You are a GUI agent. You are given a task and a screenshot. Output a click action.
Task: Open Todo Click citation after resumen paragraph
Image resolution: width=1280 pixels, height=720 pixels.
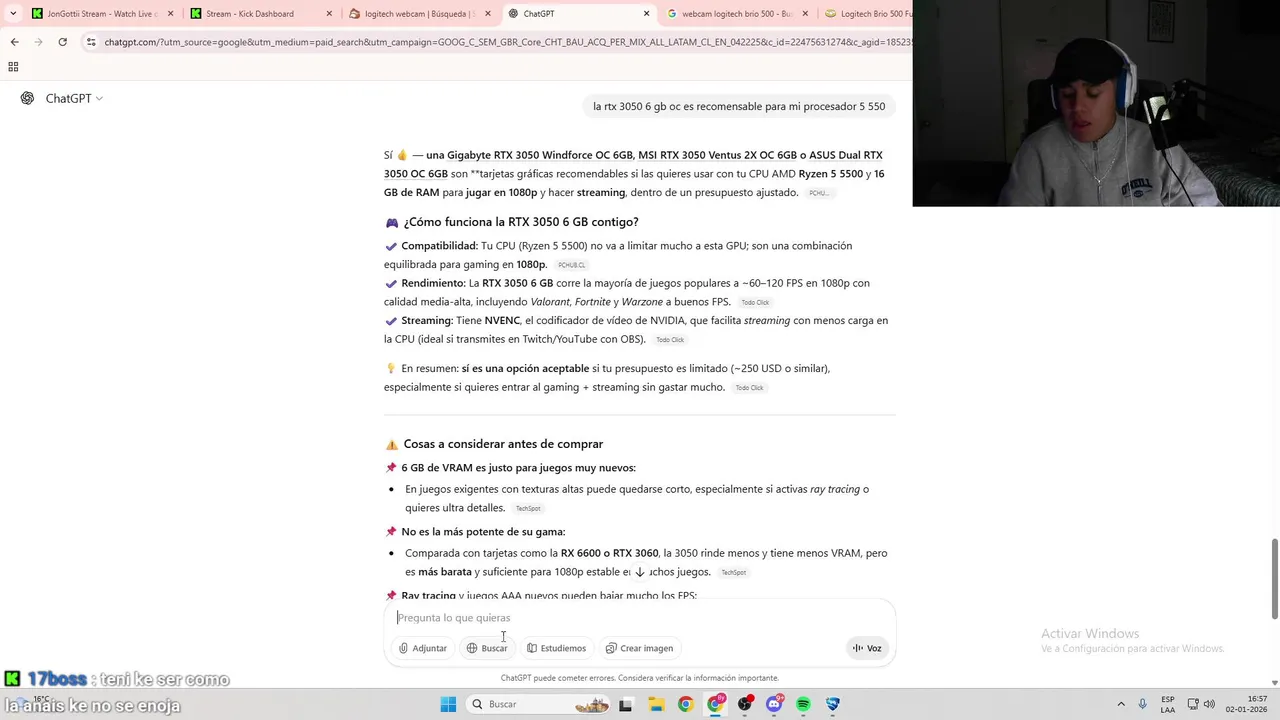point(749,388)
